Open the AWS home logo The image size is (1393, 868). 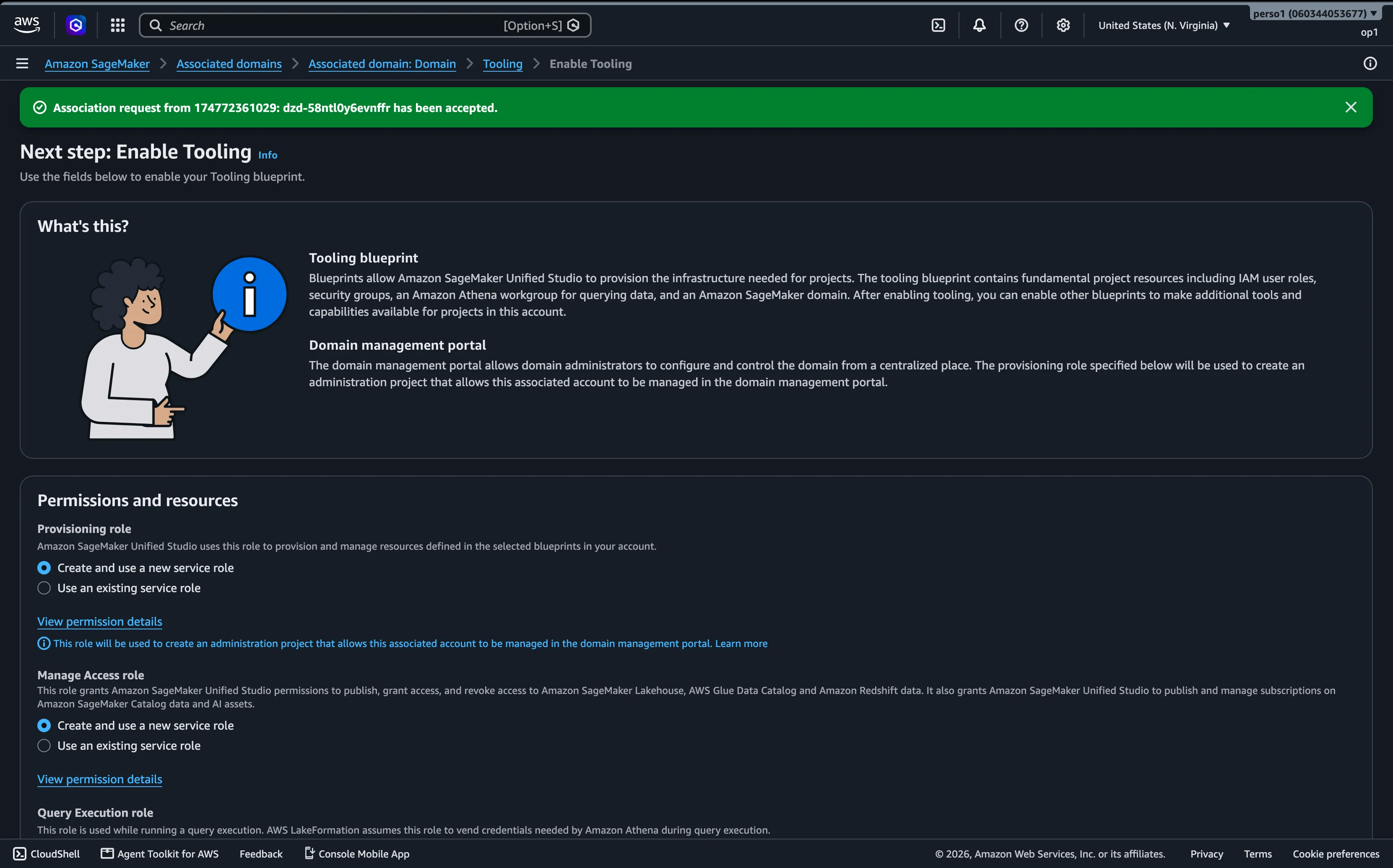[27, 25]
